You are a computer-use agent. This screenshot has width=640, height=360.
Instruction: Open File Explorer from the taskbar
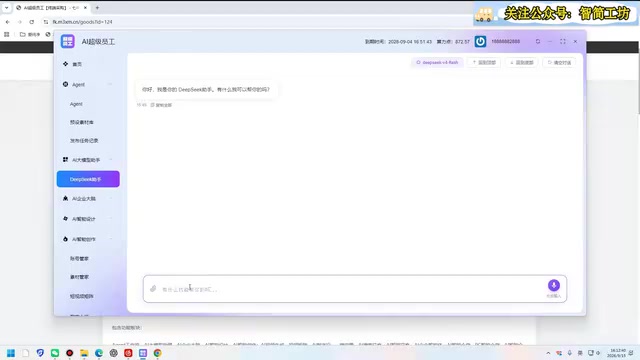tap(84, 353)
